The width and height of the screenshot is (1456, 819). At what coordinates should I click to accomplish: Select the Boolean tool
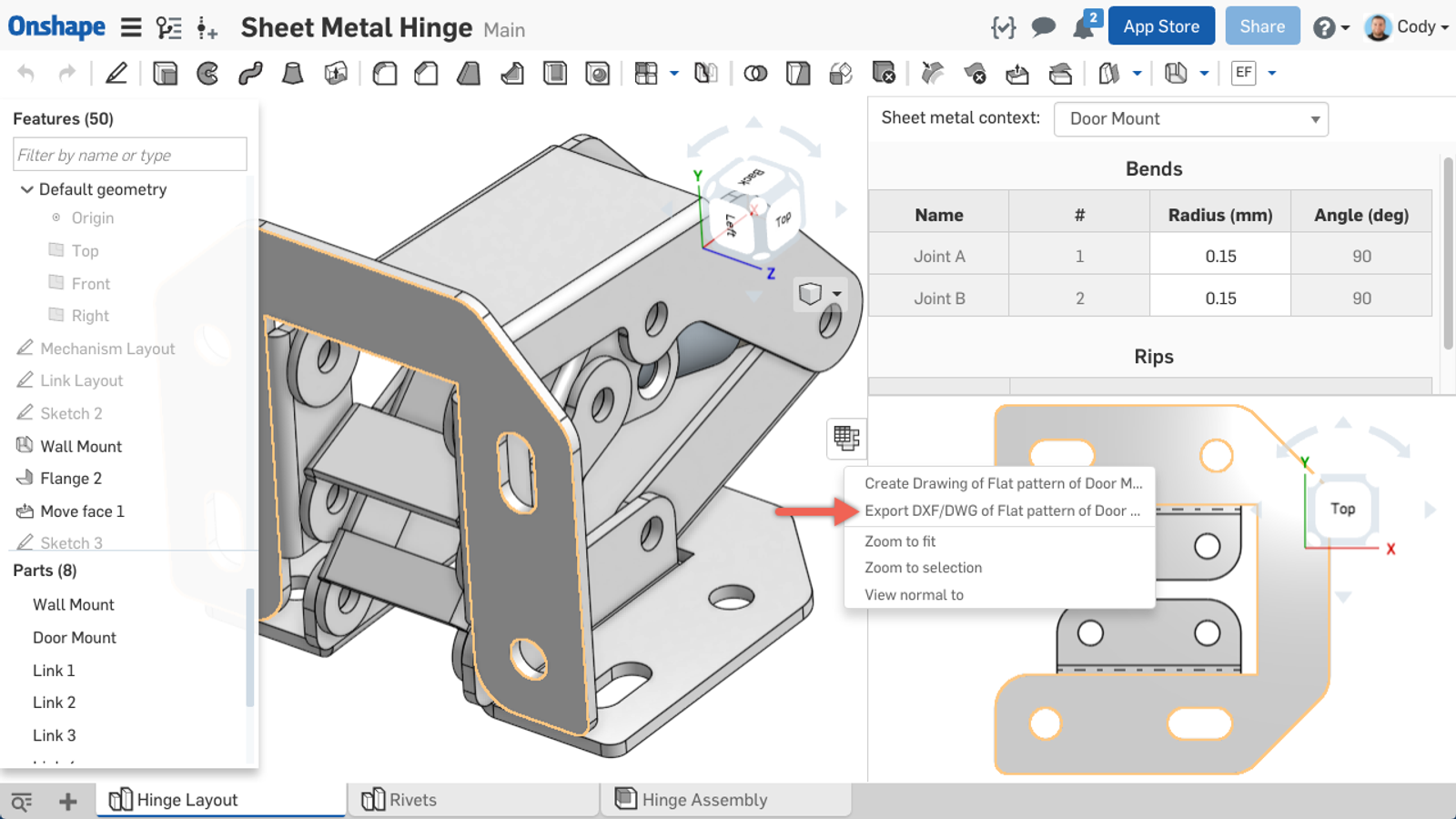[x=755, y=73]
